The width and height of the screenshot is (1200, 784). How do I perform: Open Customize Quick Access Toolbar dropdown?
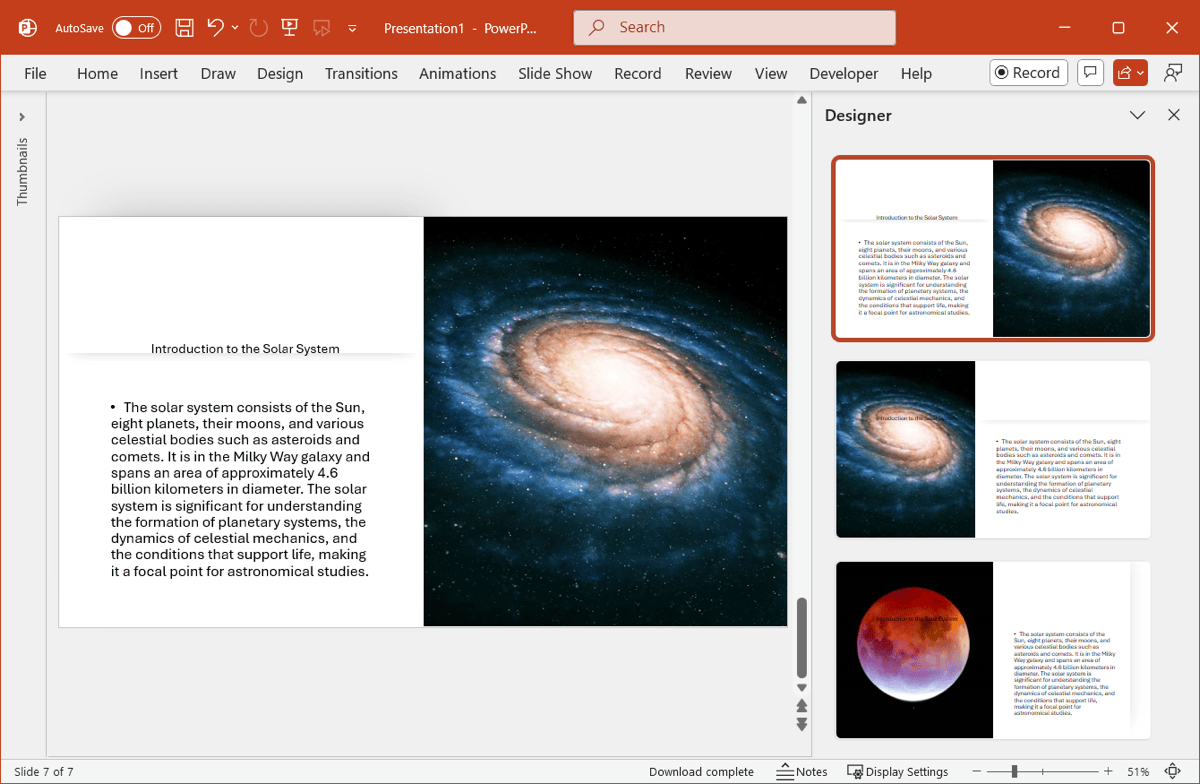tap(352, 28)
